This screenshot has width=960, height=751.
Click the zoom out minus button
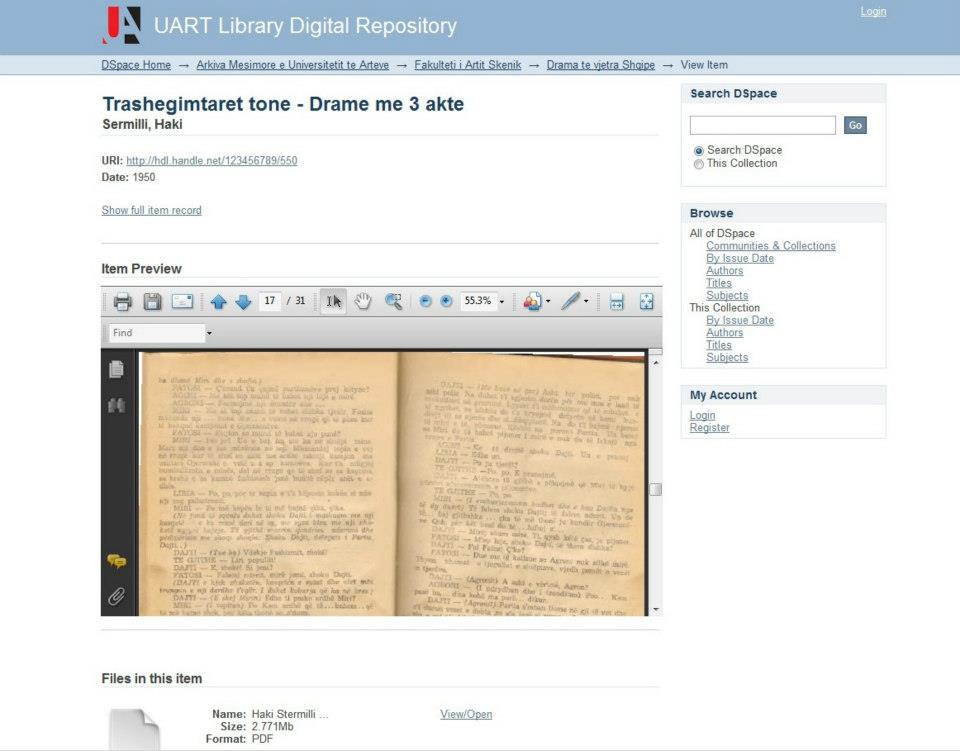(x=426, y=301)
